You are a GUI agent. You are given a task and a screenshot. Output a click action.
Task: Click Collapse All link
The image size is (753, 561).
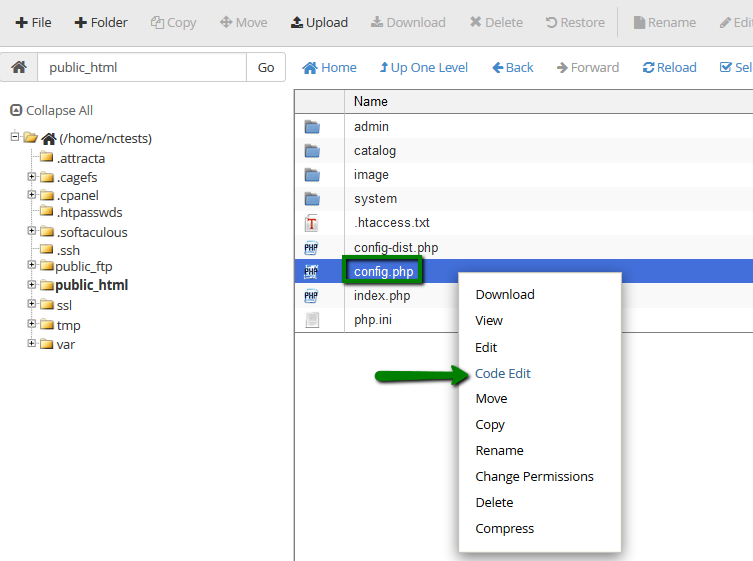(x=52, y=110)
